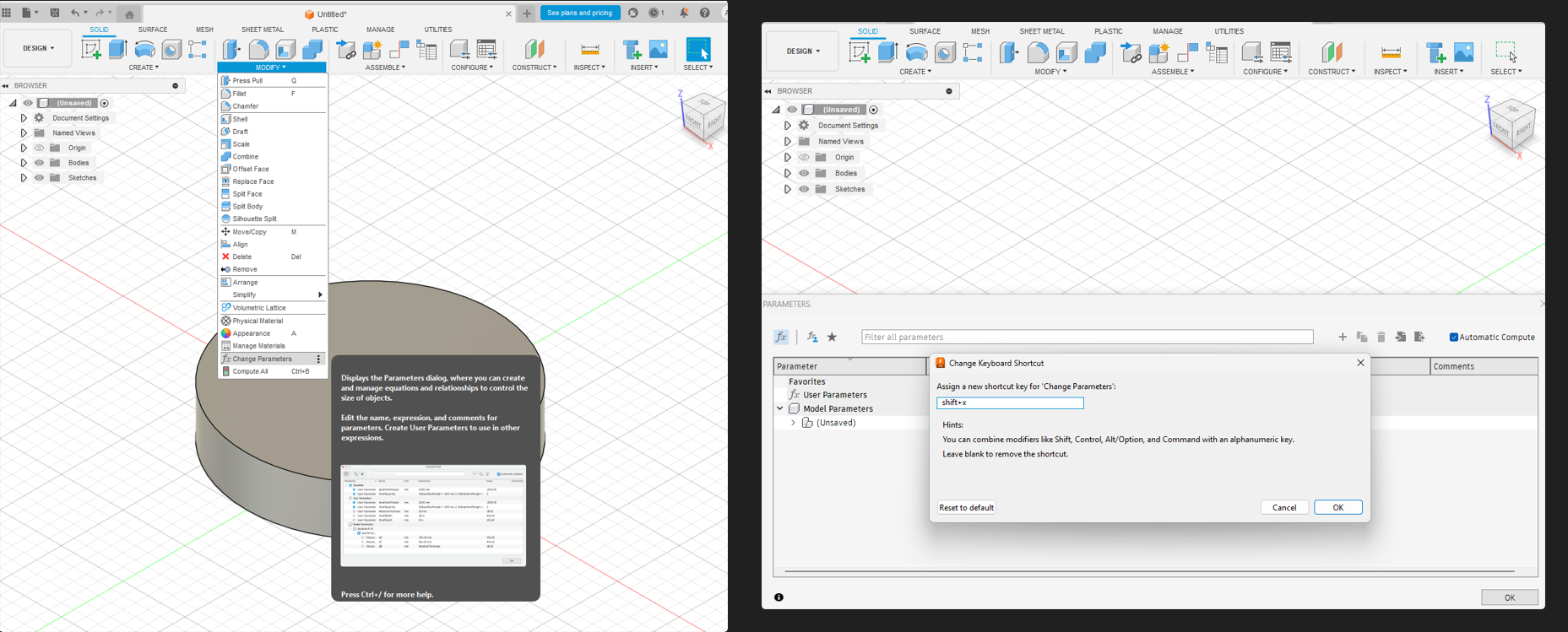Cancel the Change Keyboard Shortcut dialog
This screenshot has width=1568, height=632.
click(x=1283, y=507)
